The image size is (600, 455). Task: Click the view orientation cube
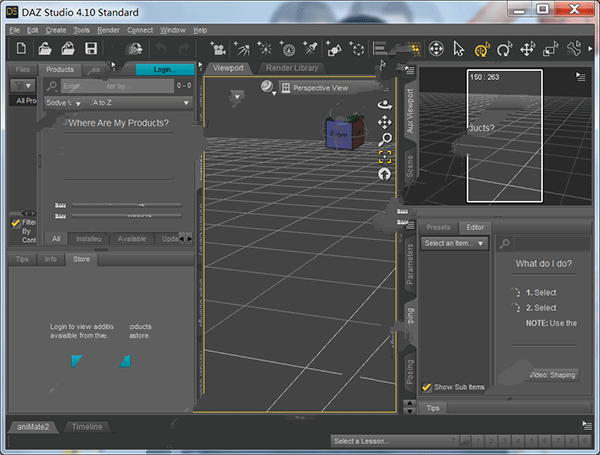(x=344, y=133)
